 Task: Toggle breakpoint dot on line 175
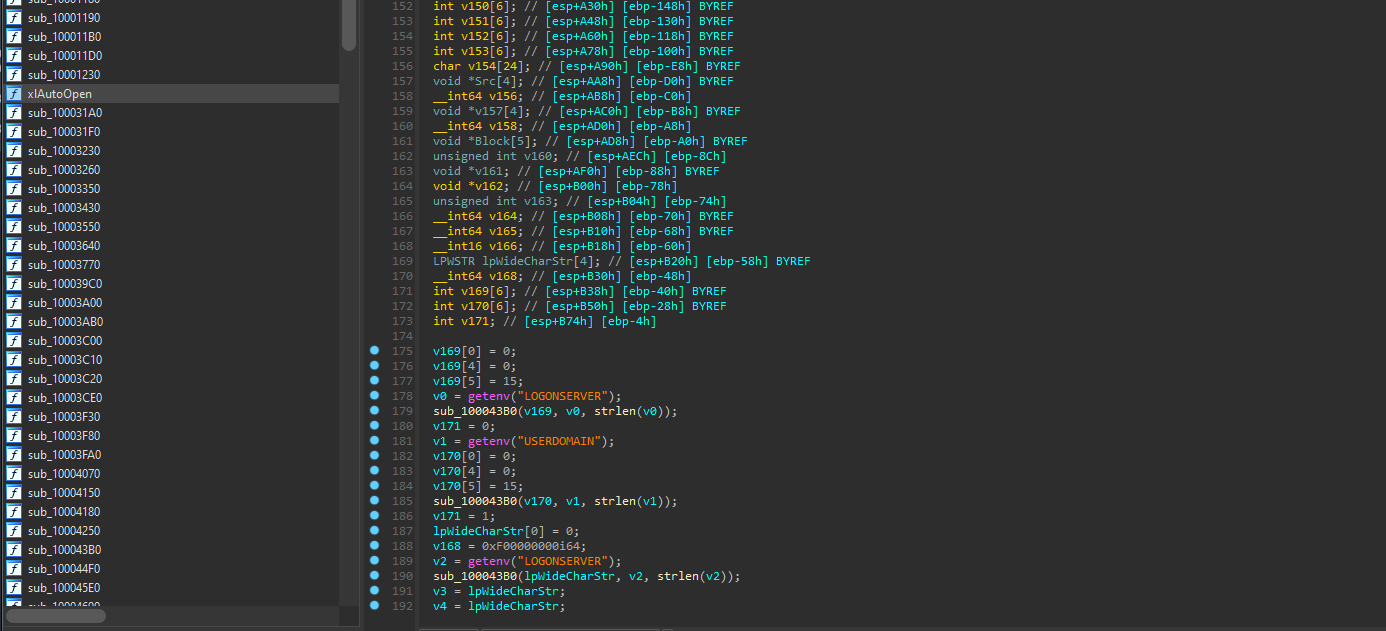(374, 351)
